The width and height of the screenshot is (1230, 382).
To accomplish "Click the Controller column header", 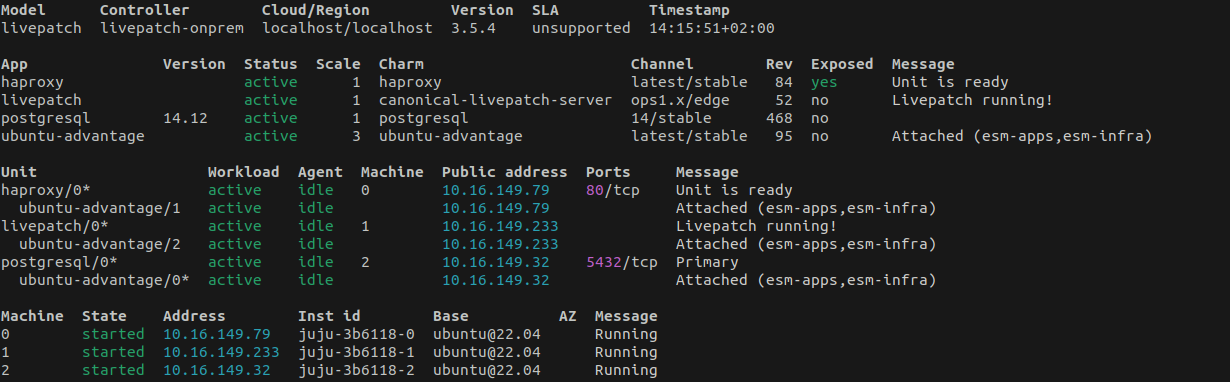I will coord(145,10).
